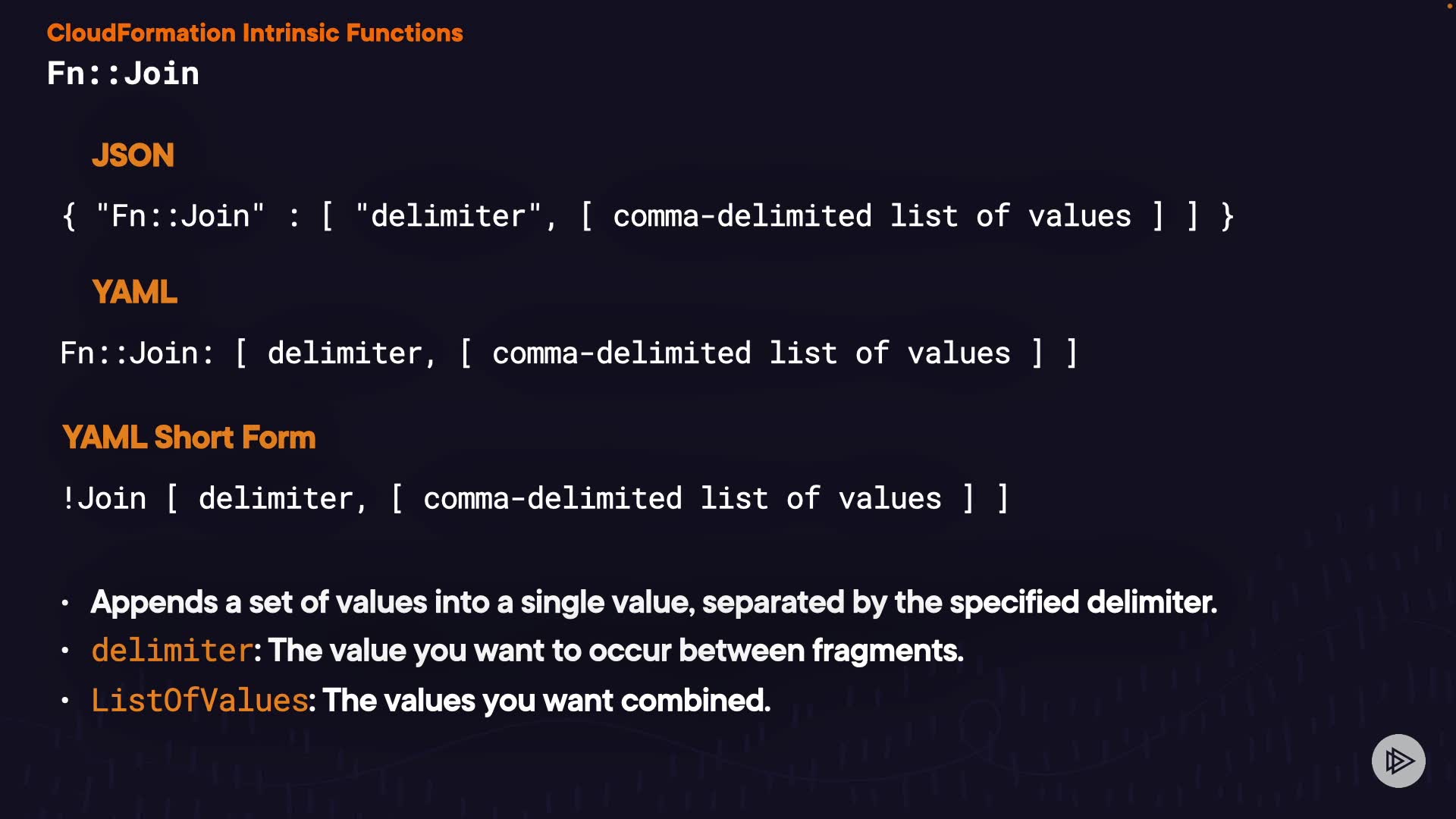Click "The values you want combined." text
1456x819 pixels.
(x=546, y=700)
